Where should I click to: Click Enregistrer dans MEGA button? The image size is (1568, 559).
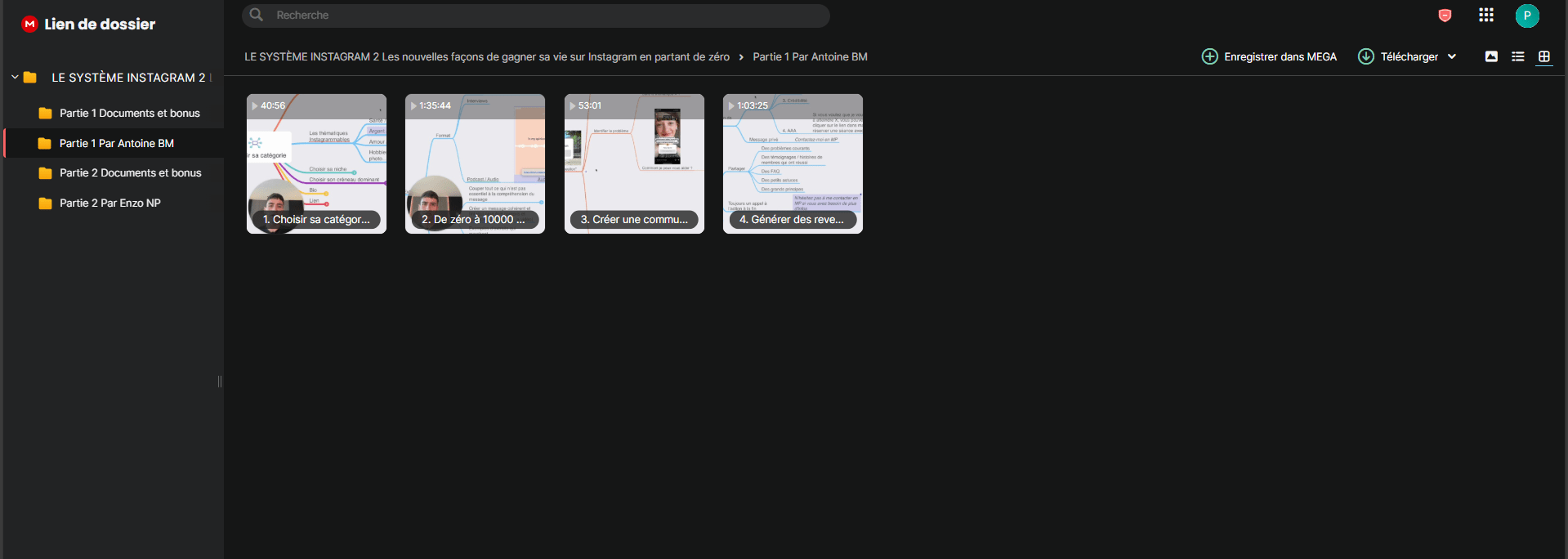point(1269,56)
